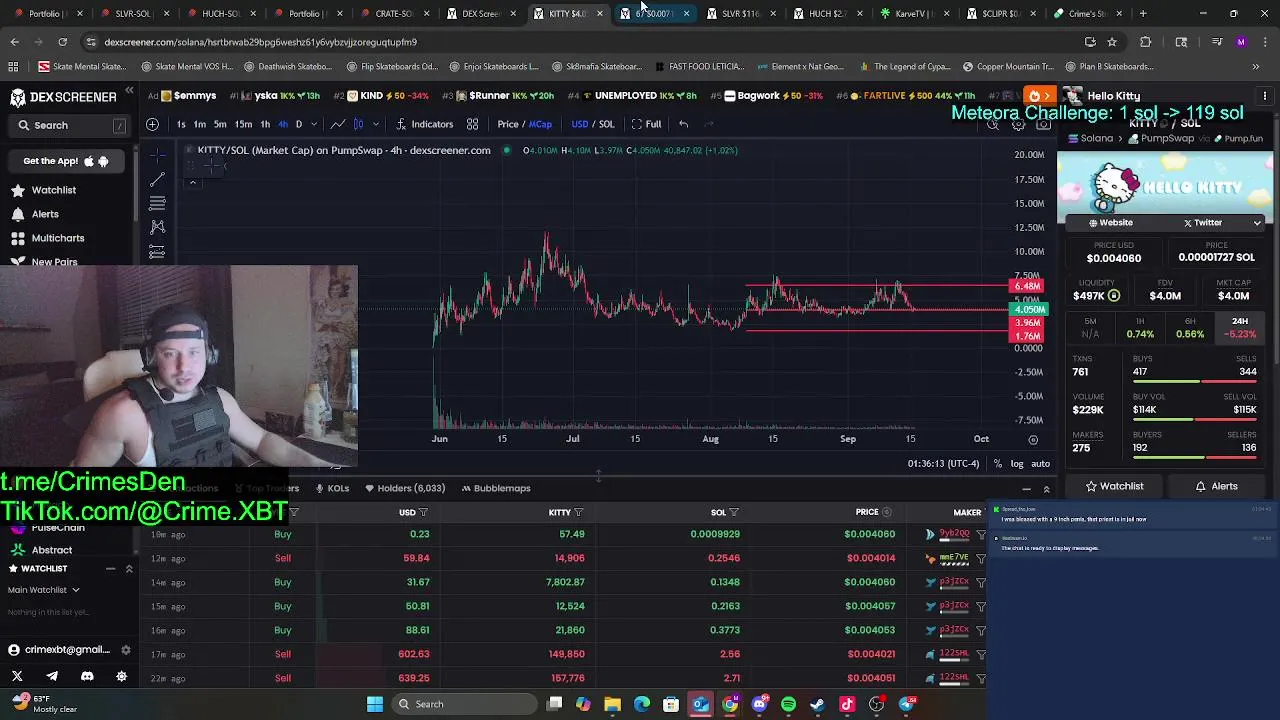Screen dimensions: 1280x720
Task: Filter trades by USD amount
Action: tap(423, 512)
